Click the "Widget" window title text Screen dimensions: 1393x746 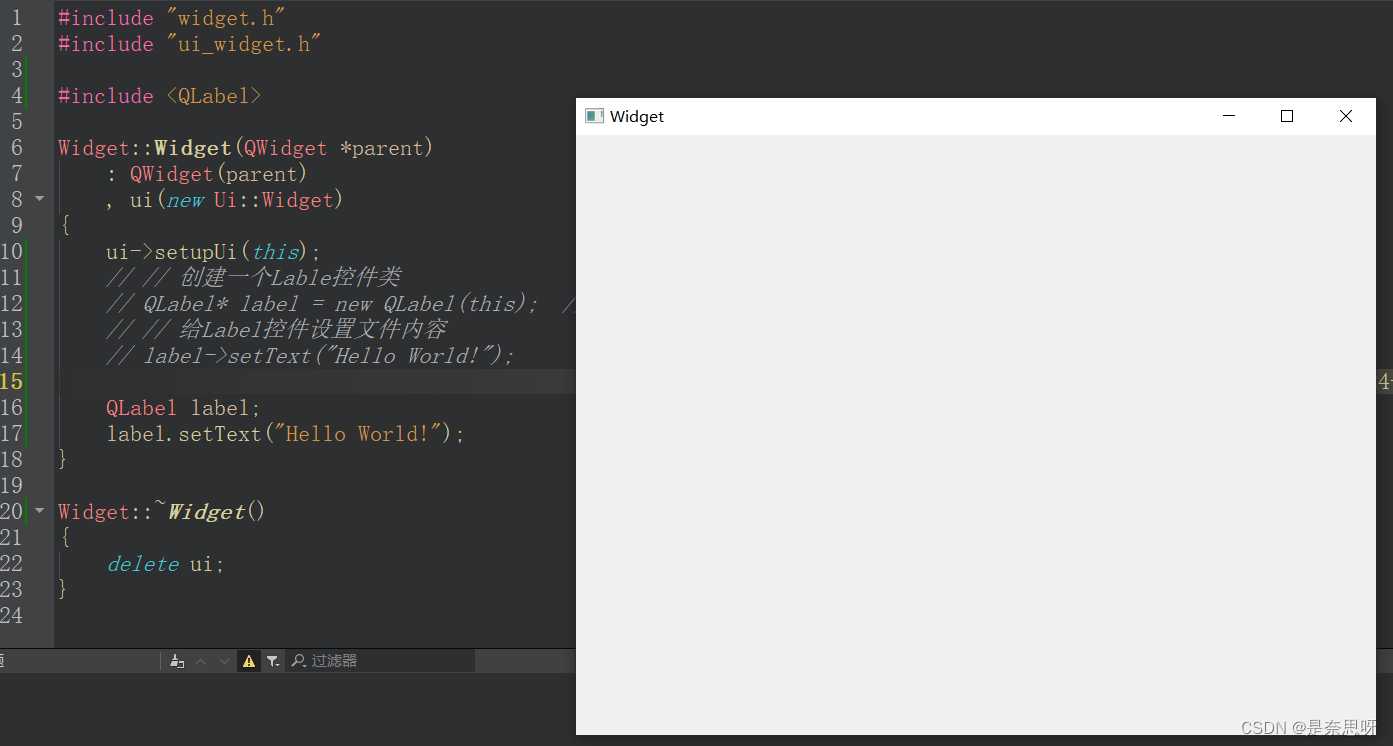(x=637, y=117)
